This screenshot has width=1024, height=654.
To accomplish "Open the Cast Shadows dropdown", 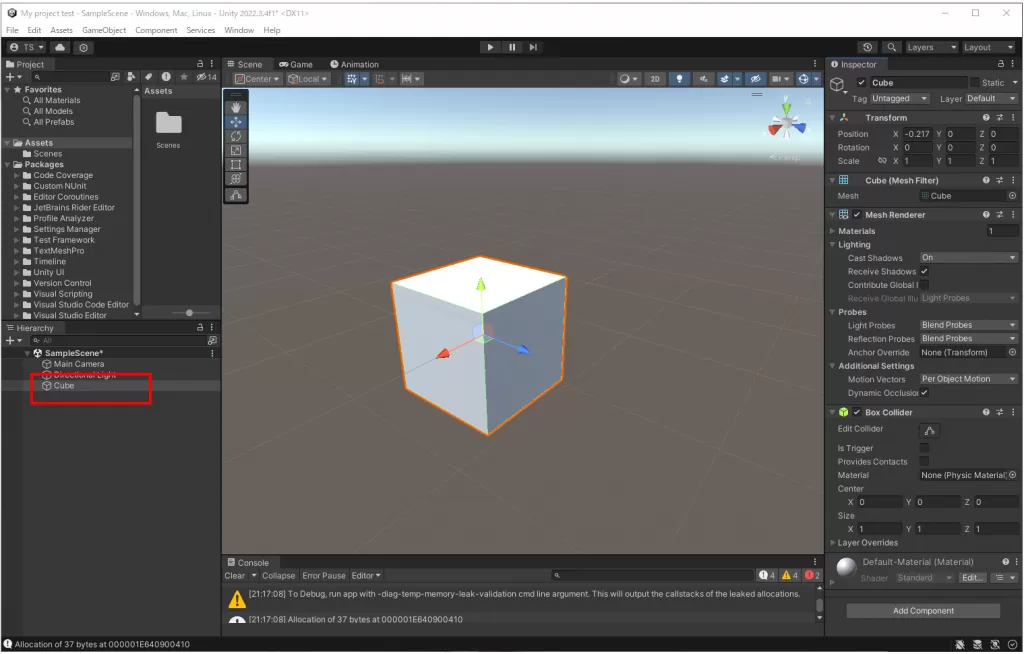I will [x=967, y=258].
